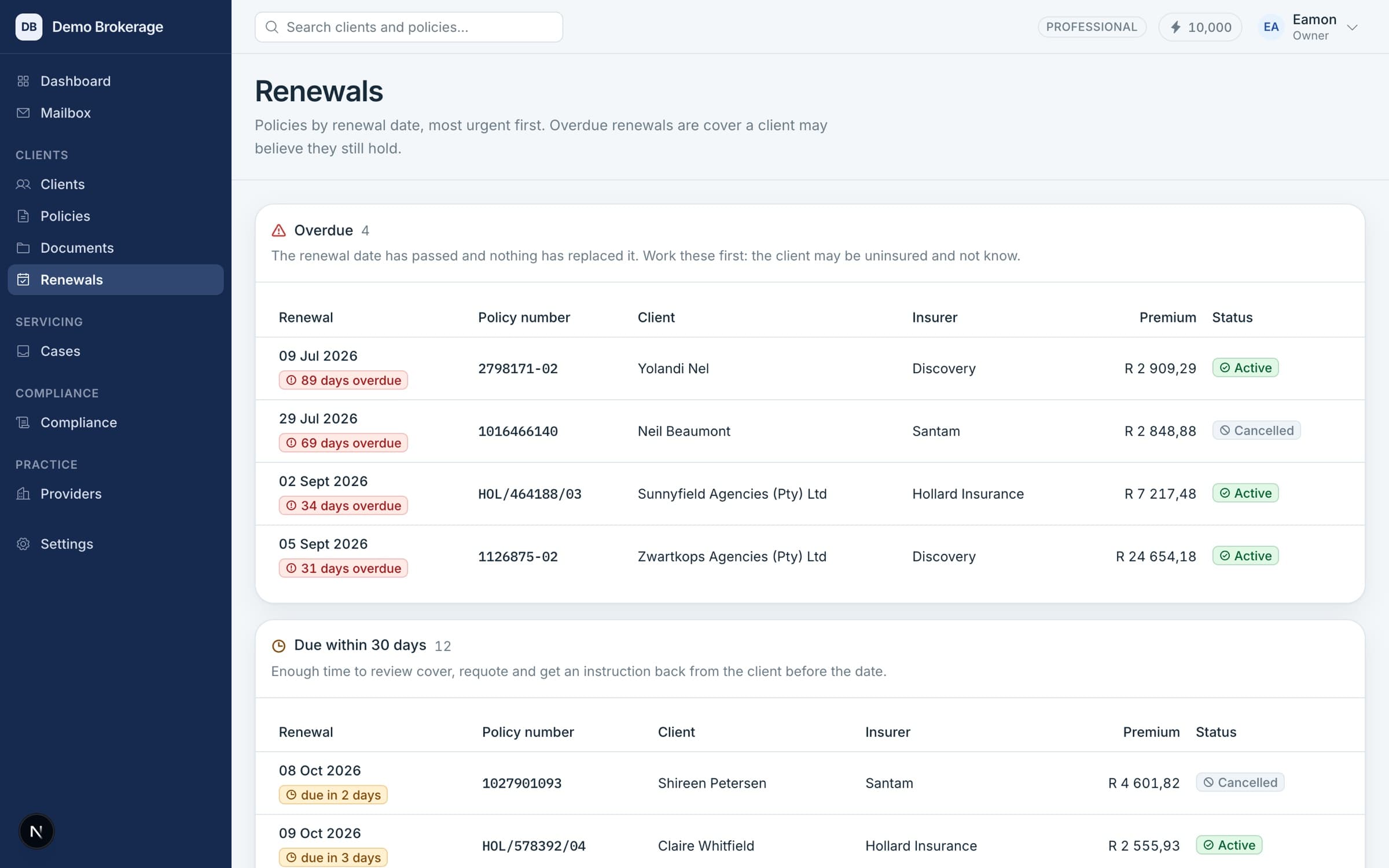
Task: Click the Documents folder icon
Action: coord(23,248)
